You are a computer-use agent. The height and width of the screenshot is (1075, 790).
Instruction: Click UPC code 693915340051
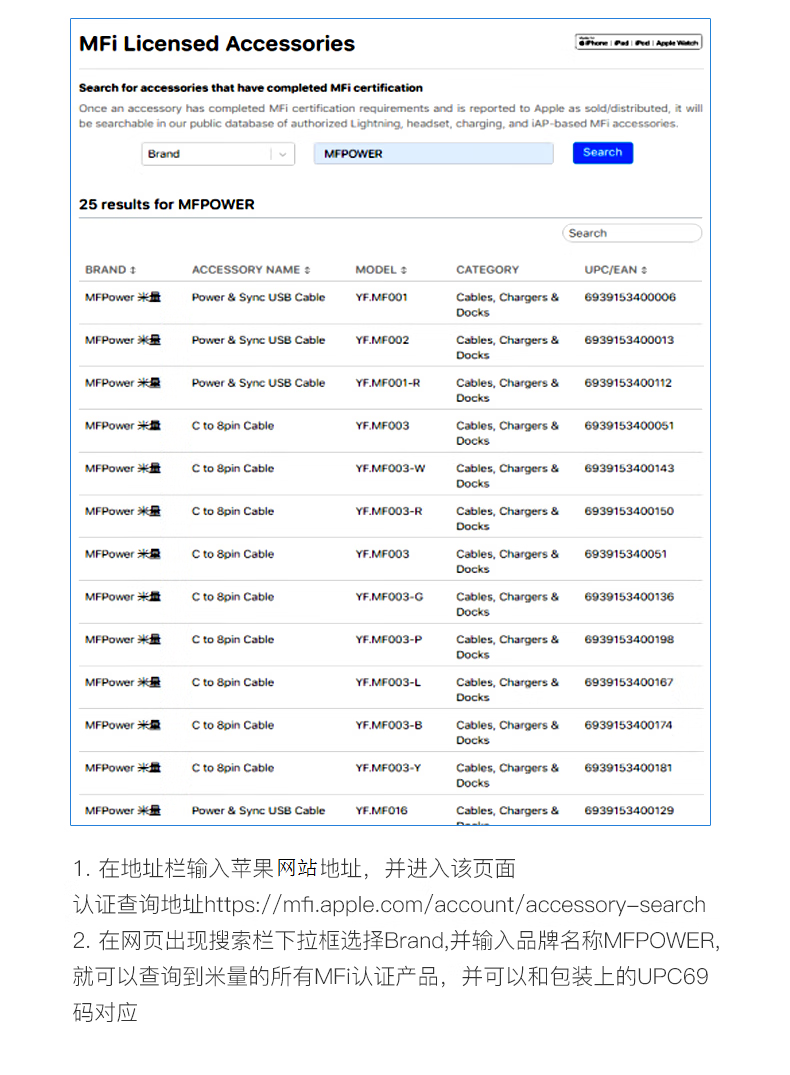[625, 554]
